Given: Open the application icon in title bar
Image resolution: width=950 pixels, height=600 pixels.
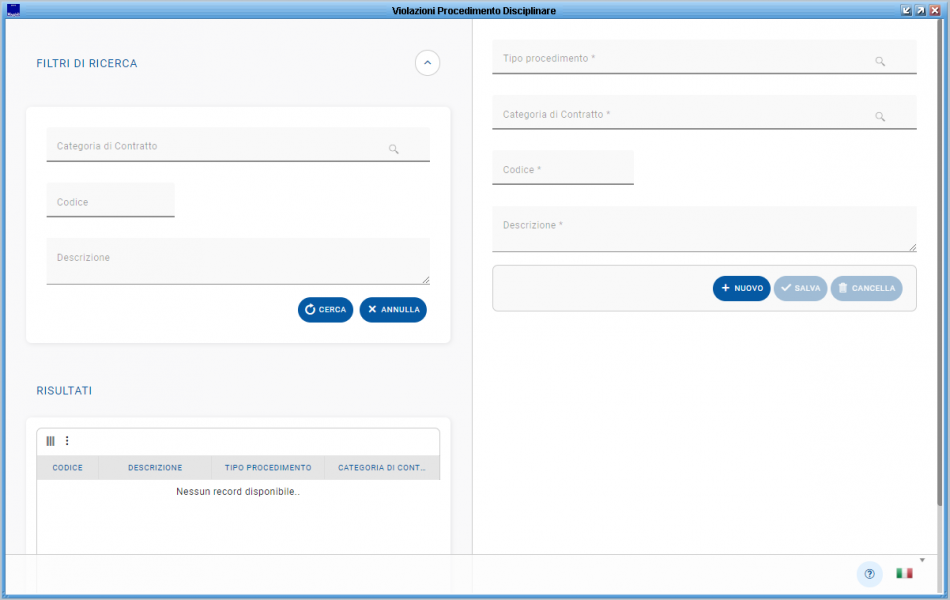Looking at the screenshot, I should [x=13, y=10].
